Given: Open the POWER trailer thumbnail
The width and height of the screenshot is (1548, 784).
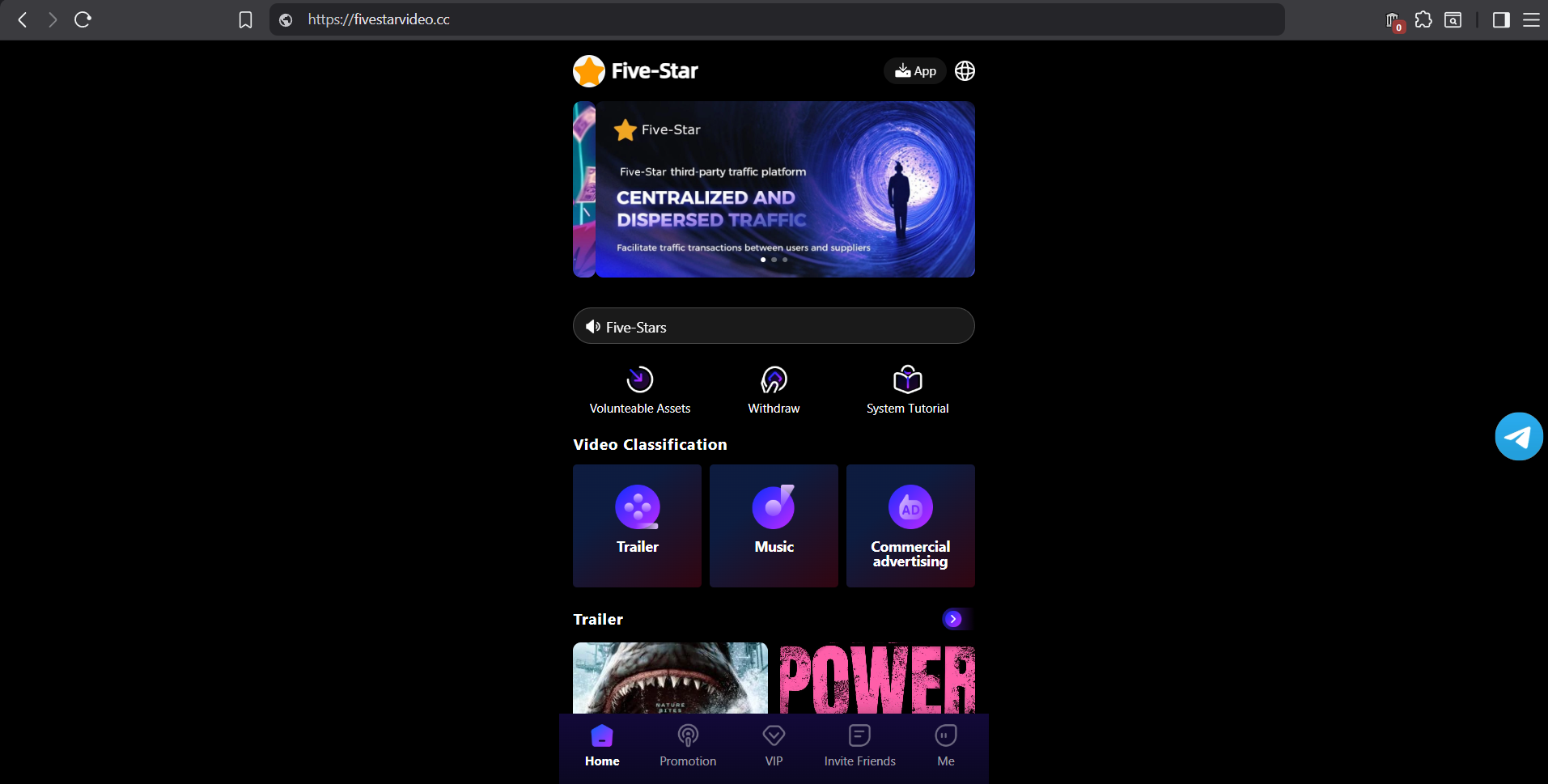Looking at the screenshot, I should (x=877, y=678).
